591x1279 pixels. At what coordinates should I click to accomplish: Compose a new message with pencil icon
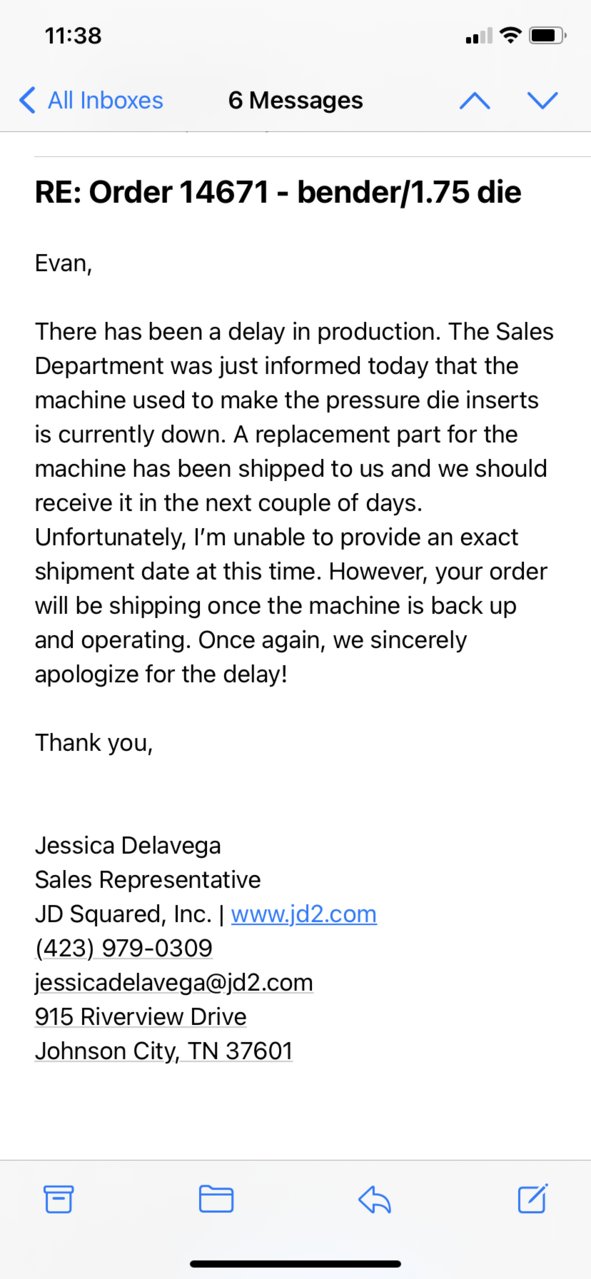(533, 1197)
